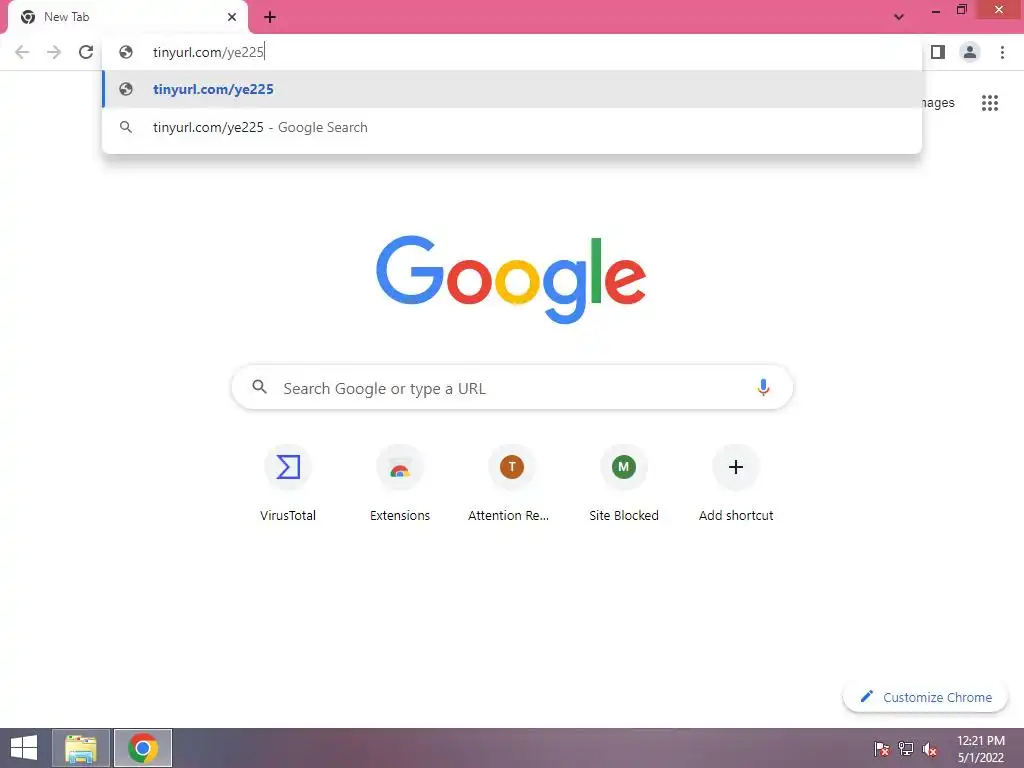The height and width of the screenshot is (768, 1024).
Task: Click the browser forward arrow
Action: pos(54,52)
